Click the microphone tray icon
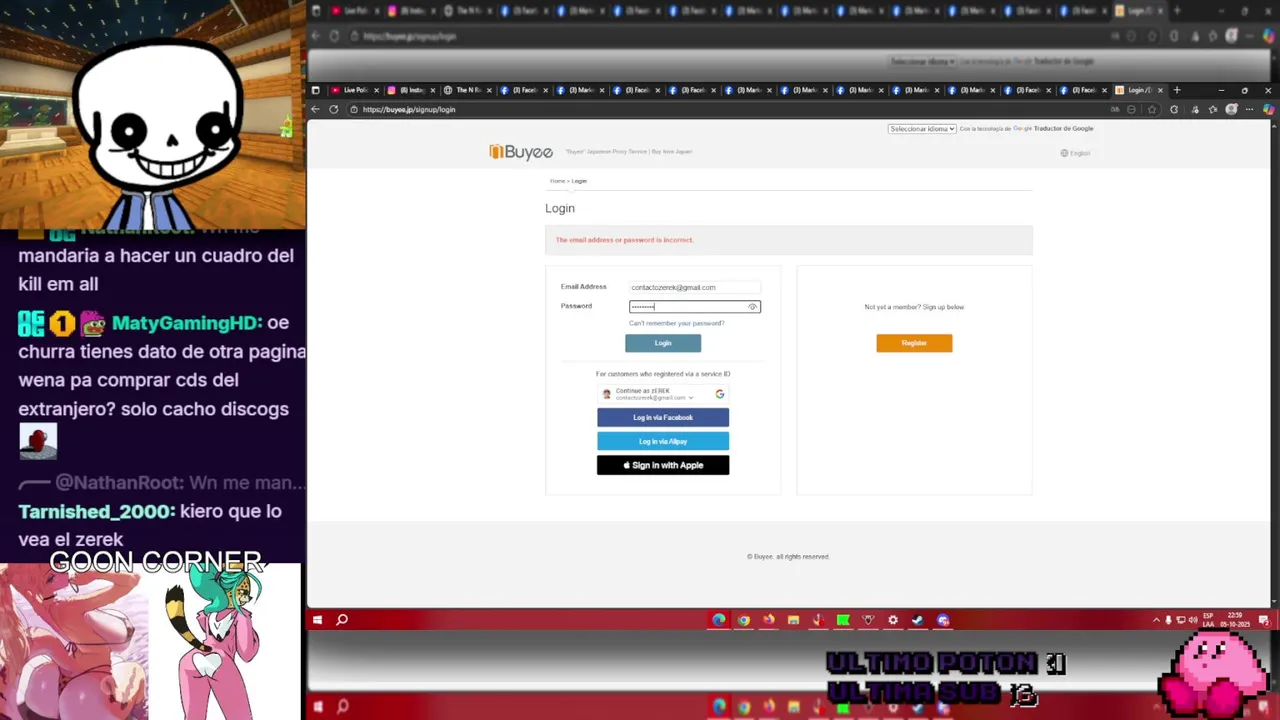 coord(1168,620)
